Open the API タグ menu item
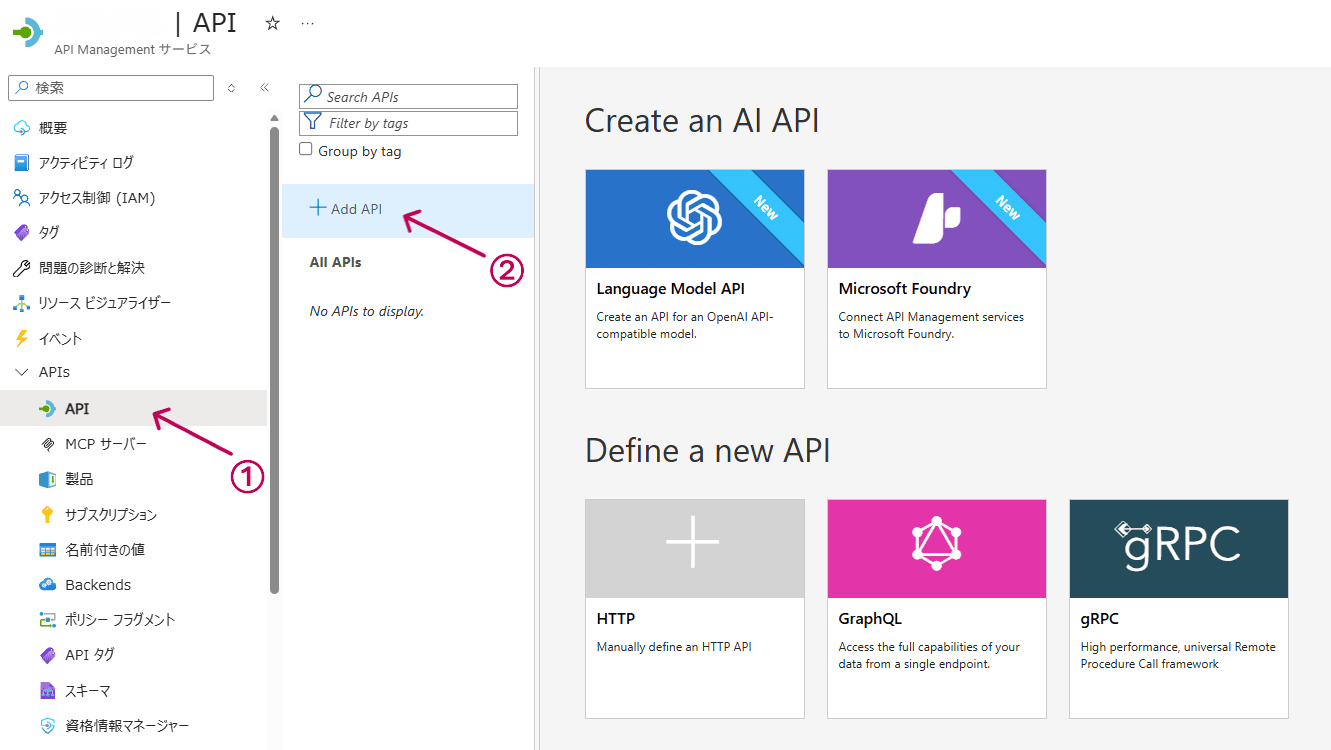1331x750 pixels. point(134,655)
